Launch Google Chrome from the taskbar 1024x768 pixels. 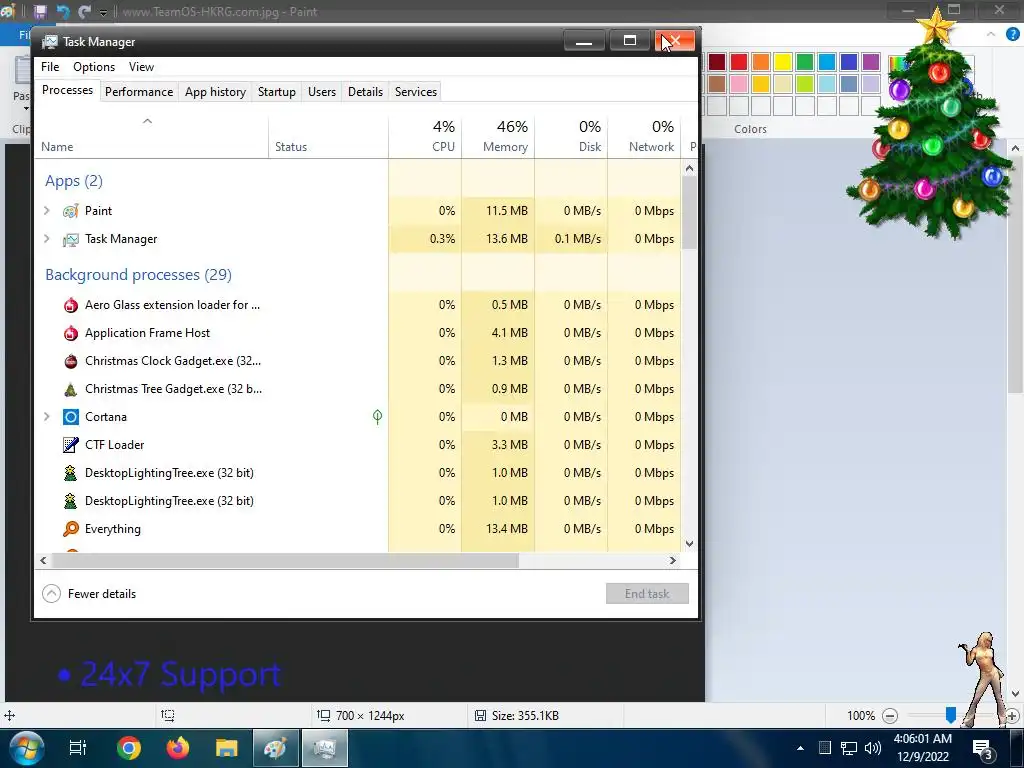[129, 748]
